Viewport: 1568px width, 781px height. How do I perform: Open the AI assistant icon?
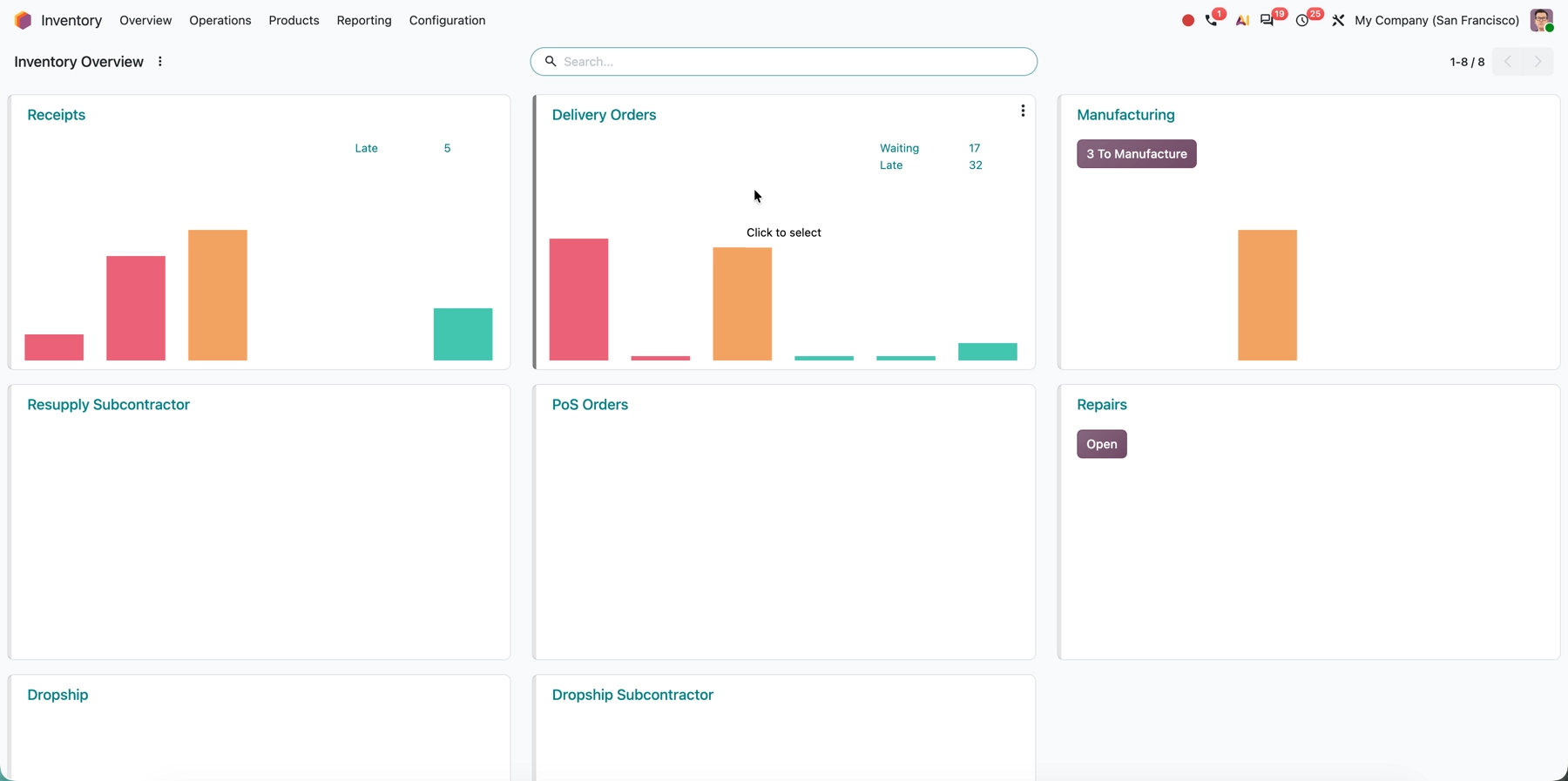[x=1242, y=20]
